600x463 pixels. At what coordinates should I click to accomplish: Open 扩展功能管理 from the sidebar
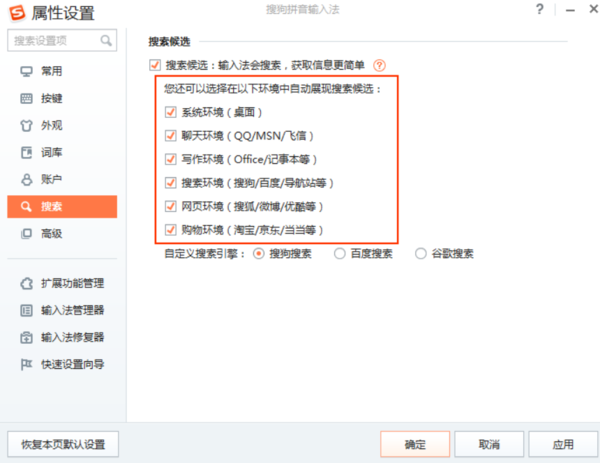click(x=72, y=283)
